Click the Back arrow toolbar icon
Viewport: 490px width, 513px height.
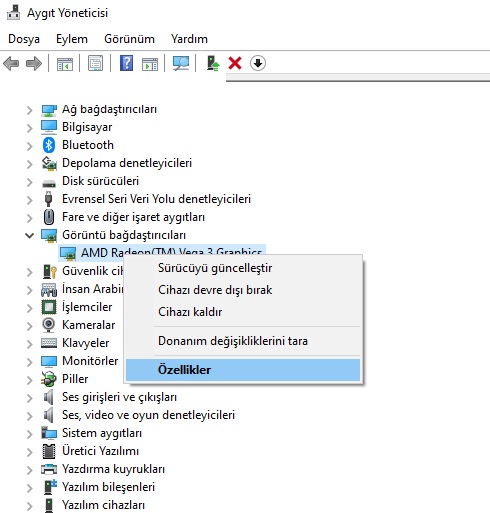tap(11, 63)
